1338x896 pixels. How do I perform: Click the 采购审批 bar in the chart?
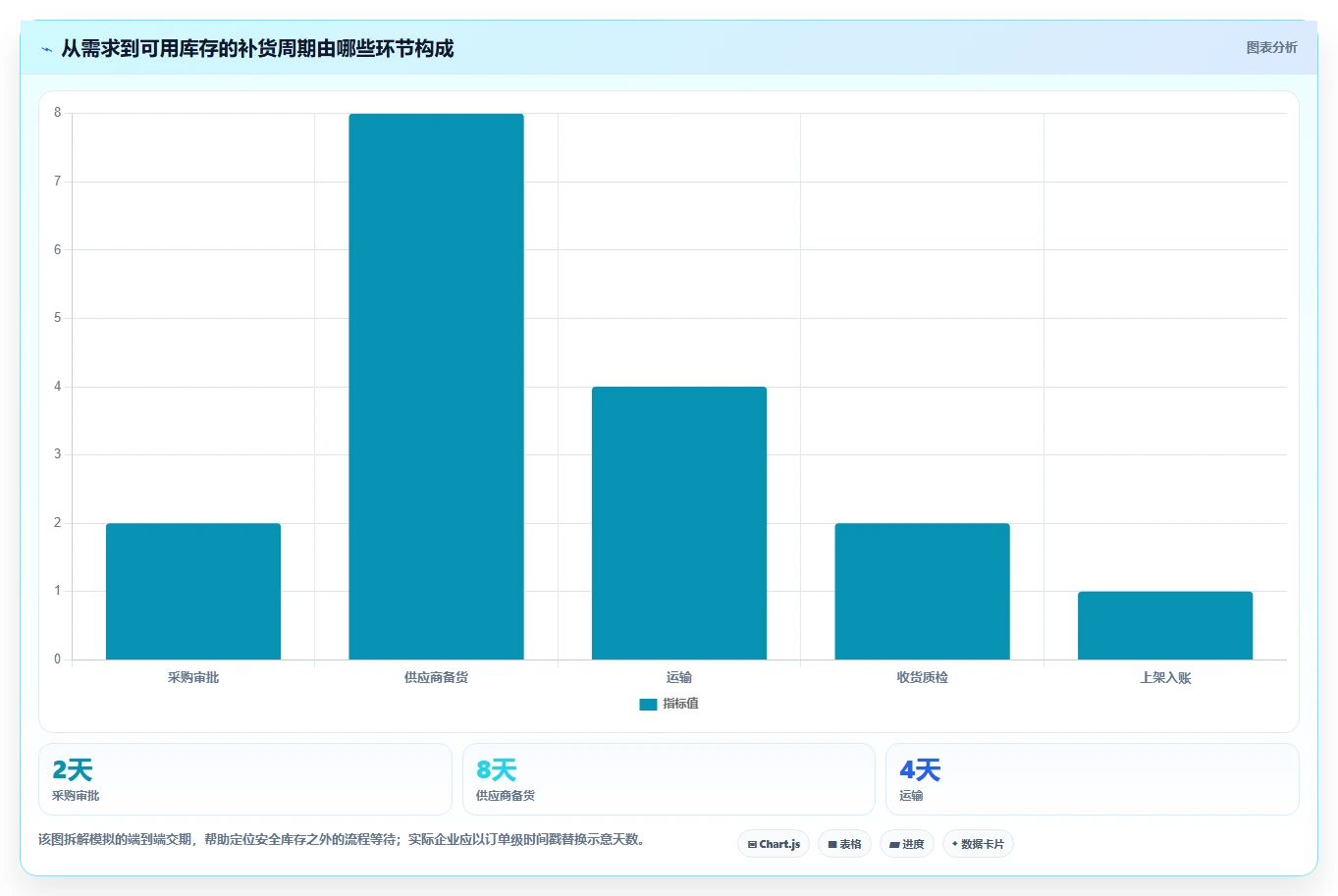pyautogui.click(x=193, y=591)
